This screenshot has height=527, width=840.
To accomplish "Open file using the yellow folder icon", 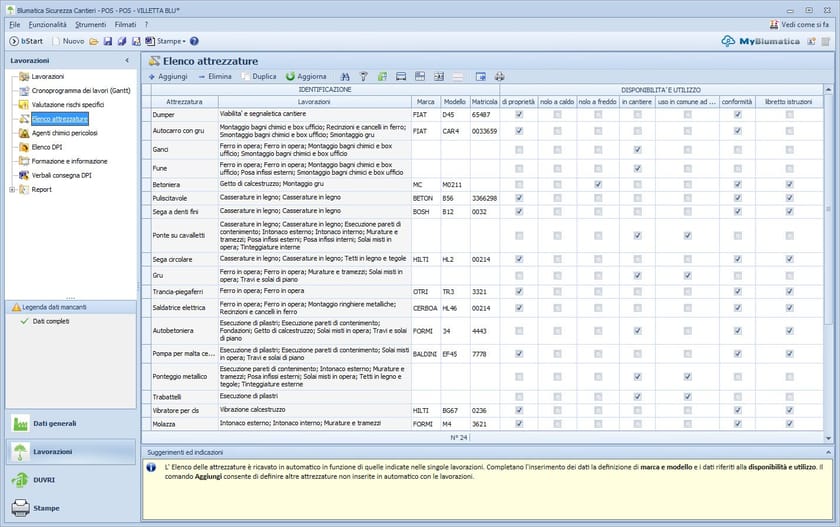I will tap(94, 42).
